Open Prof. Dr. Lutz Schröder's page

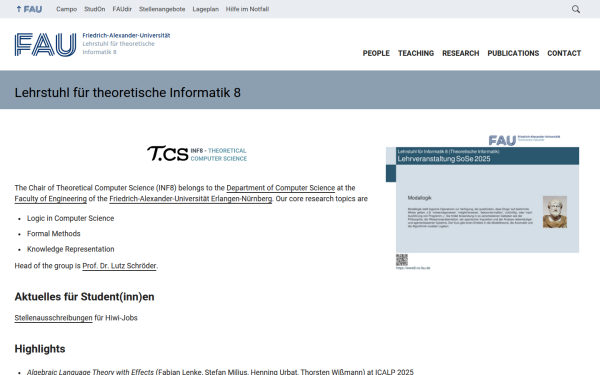coord(119,266)
